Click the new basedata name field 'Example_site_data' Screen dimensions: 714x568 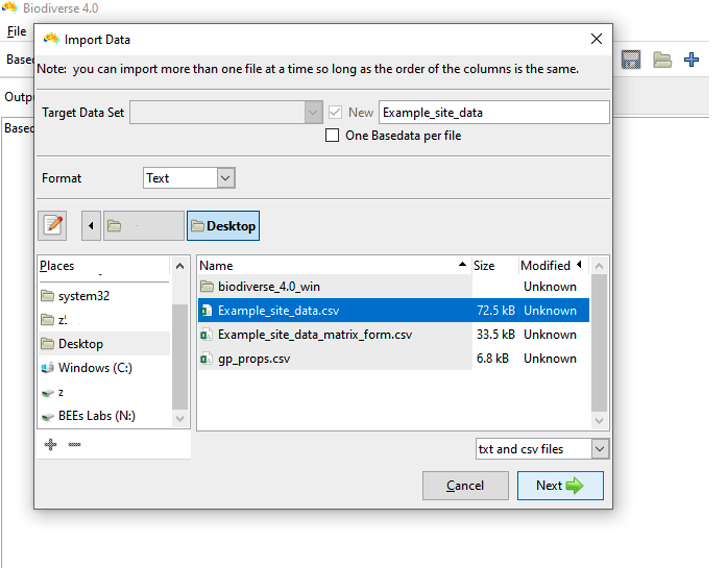[x=494, y=112]
